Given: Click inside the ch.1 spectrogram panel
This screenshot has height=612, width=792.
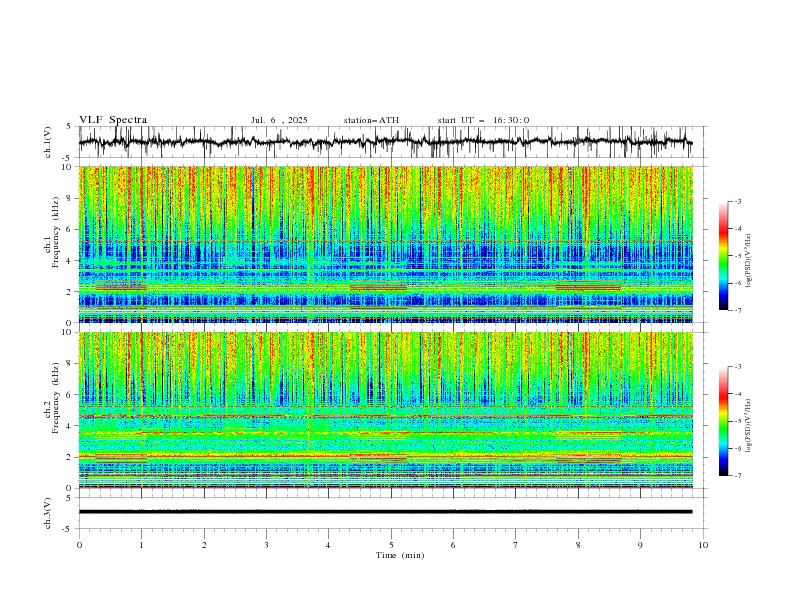Looking at the screenshot, I should (385, 244).
